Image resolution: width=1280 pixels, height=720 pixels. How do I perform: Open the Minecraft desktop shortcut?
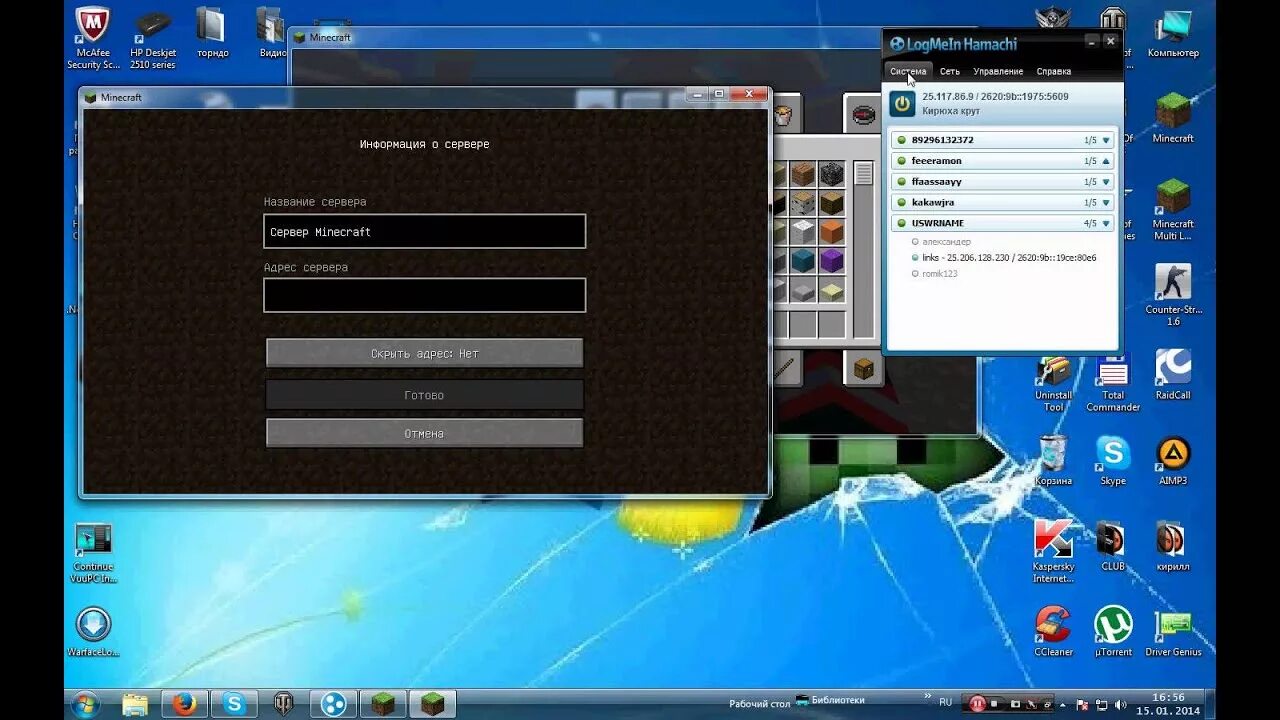point(1173,118)
